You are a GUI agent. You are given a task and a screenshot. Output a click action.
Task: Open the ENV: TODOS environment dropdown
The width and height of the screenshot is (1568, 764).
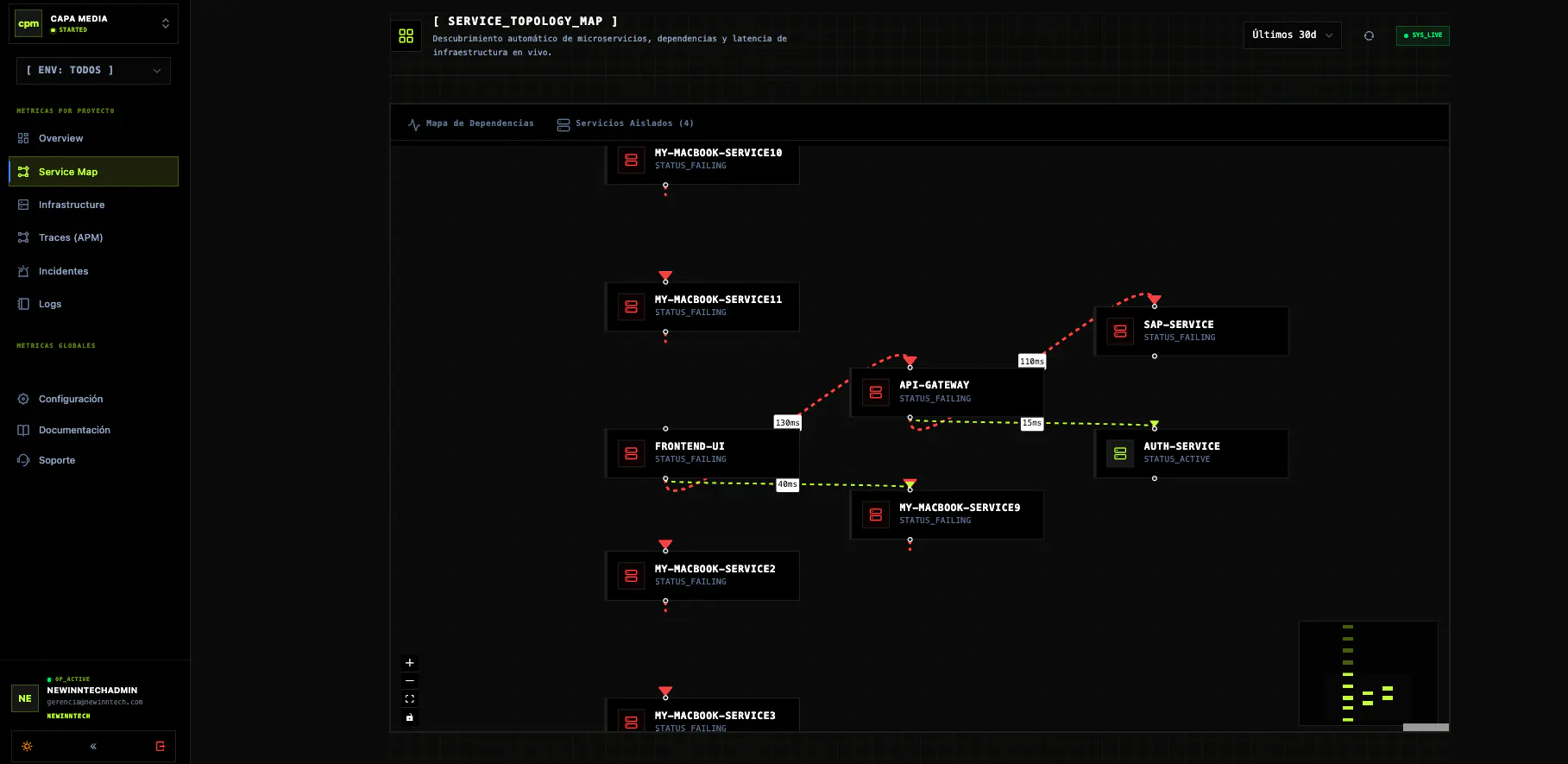pos(93,70)
